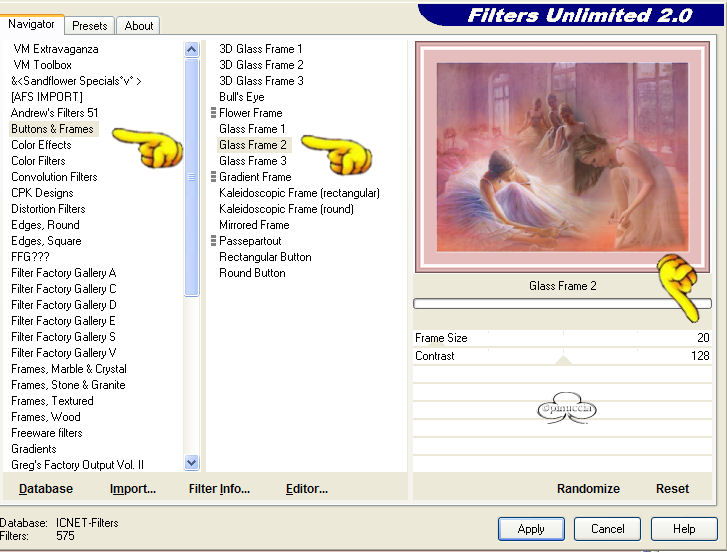
Task: Select VM Extravaganza category
Action: tap(56, 49)
